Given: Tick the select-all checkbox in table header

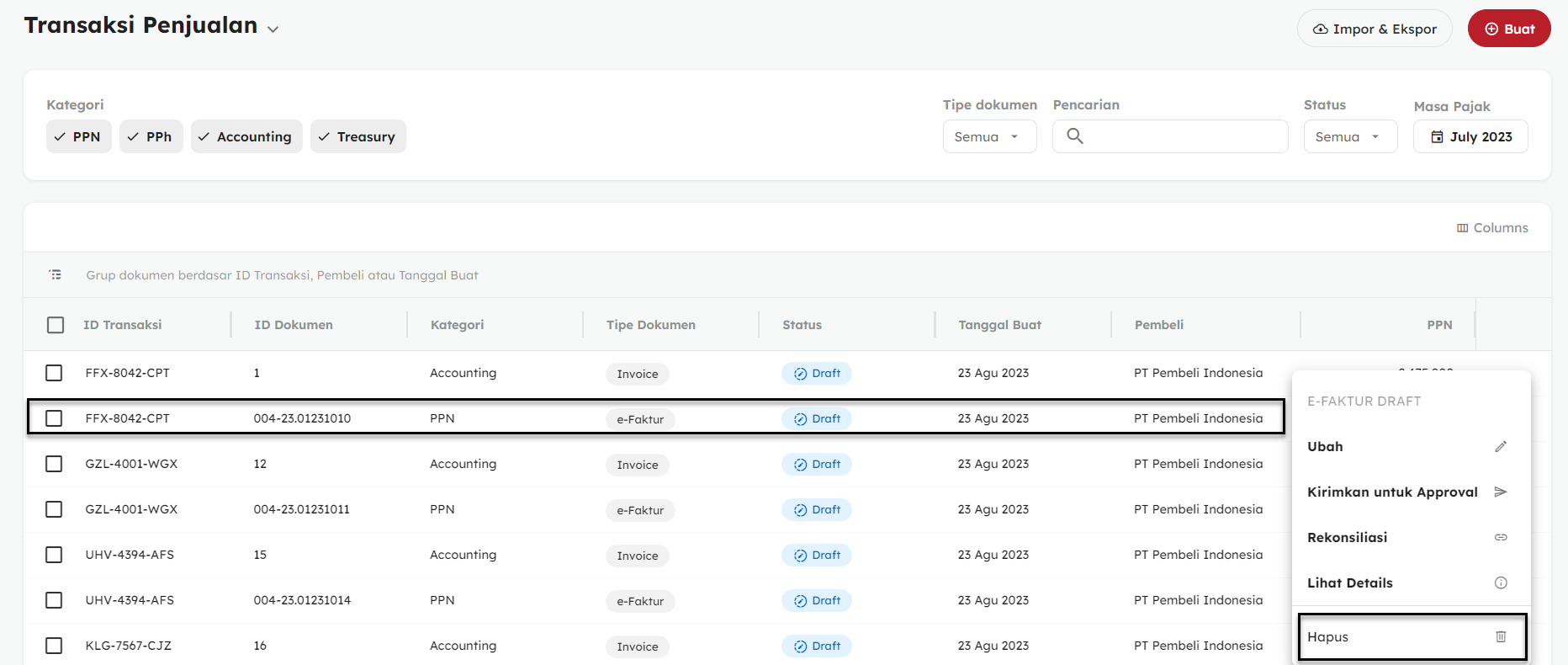Looking at the screenshot, I should click(56, 325).
